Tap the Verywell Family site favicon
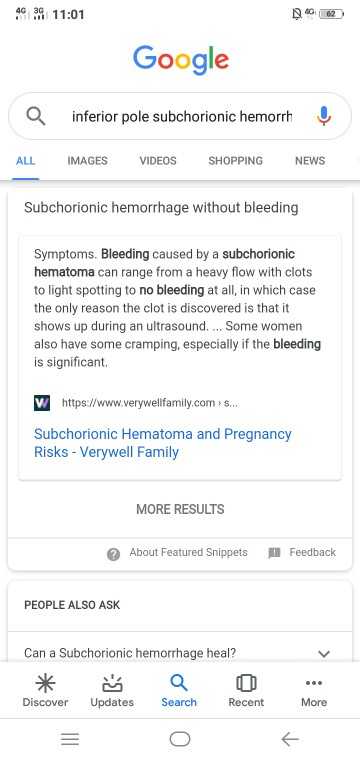360x760 pixels. tap(42, 403)
